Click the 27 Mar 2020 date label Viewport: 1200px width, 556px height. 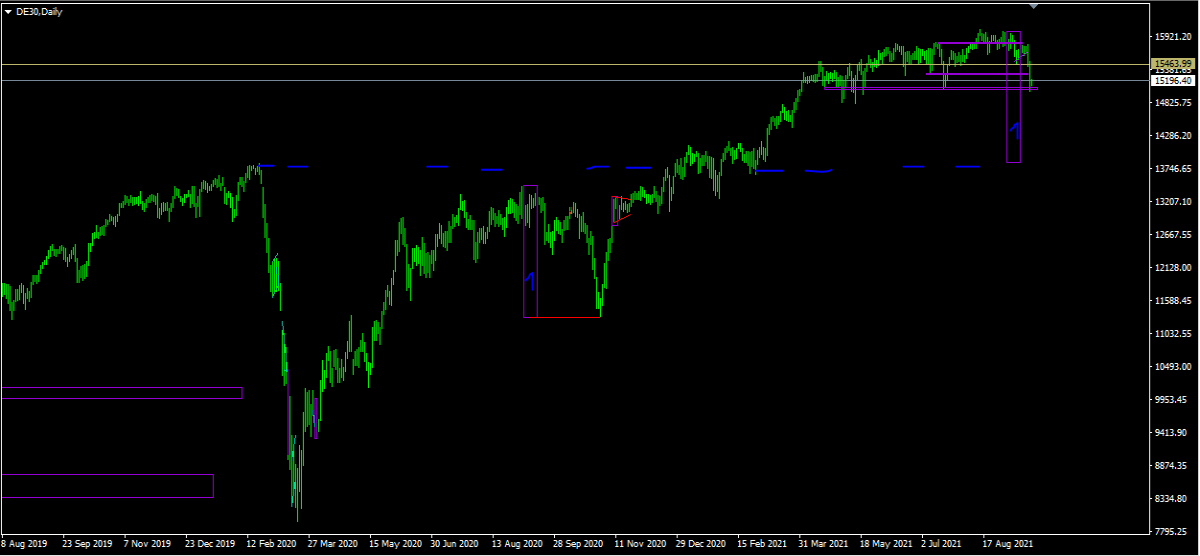tap(331, 545)
